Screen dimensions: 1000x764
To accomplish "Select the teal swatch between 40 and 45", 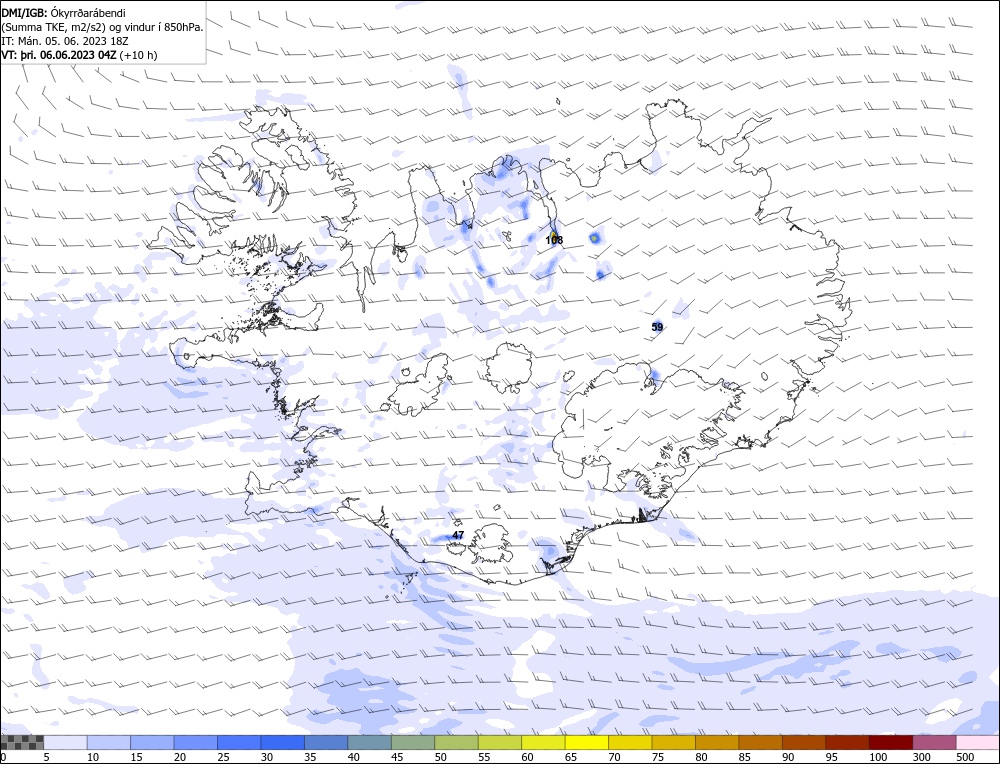I will coord(370,742).
